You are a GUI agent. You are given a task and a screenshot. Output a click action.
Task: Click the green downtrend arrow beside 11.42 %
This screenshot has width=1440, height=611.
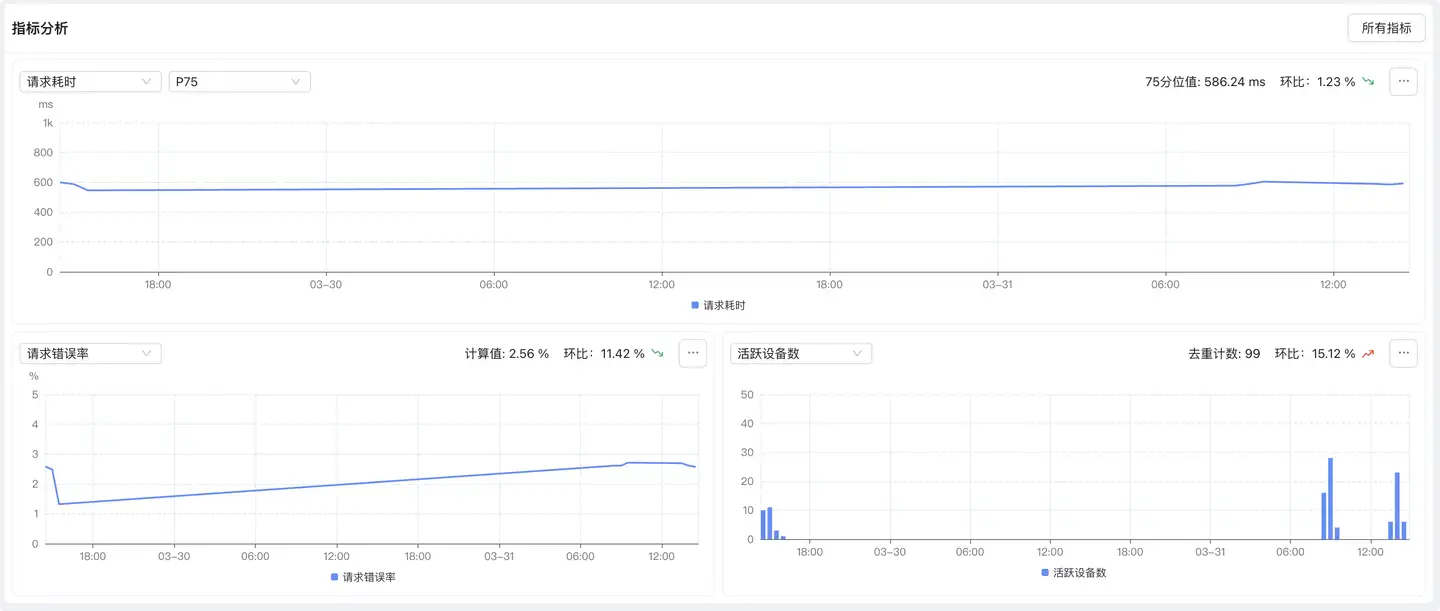[x=657, y=353]
